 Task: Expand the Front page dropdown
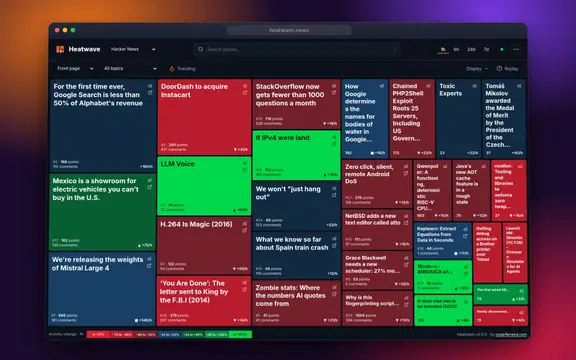tap(75, 68)
